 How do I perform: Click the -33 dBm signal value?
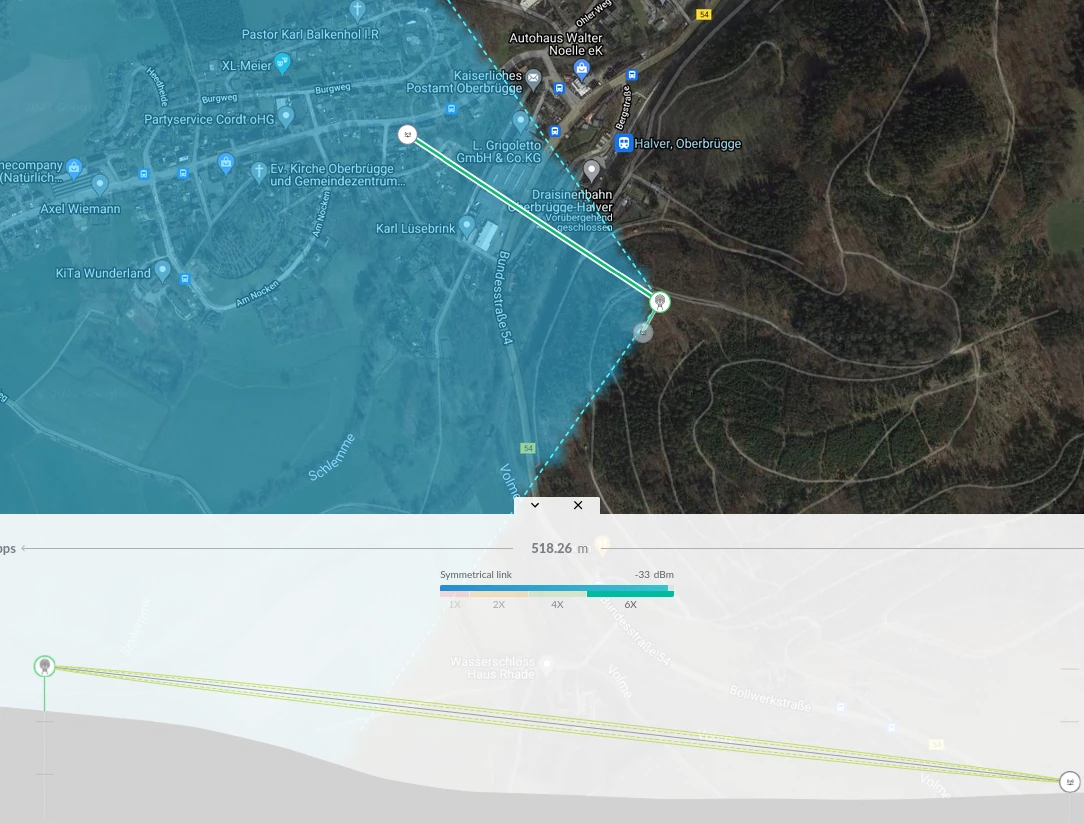pos(654,575)
